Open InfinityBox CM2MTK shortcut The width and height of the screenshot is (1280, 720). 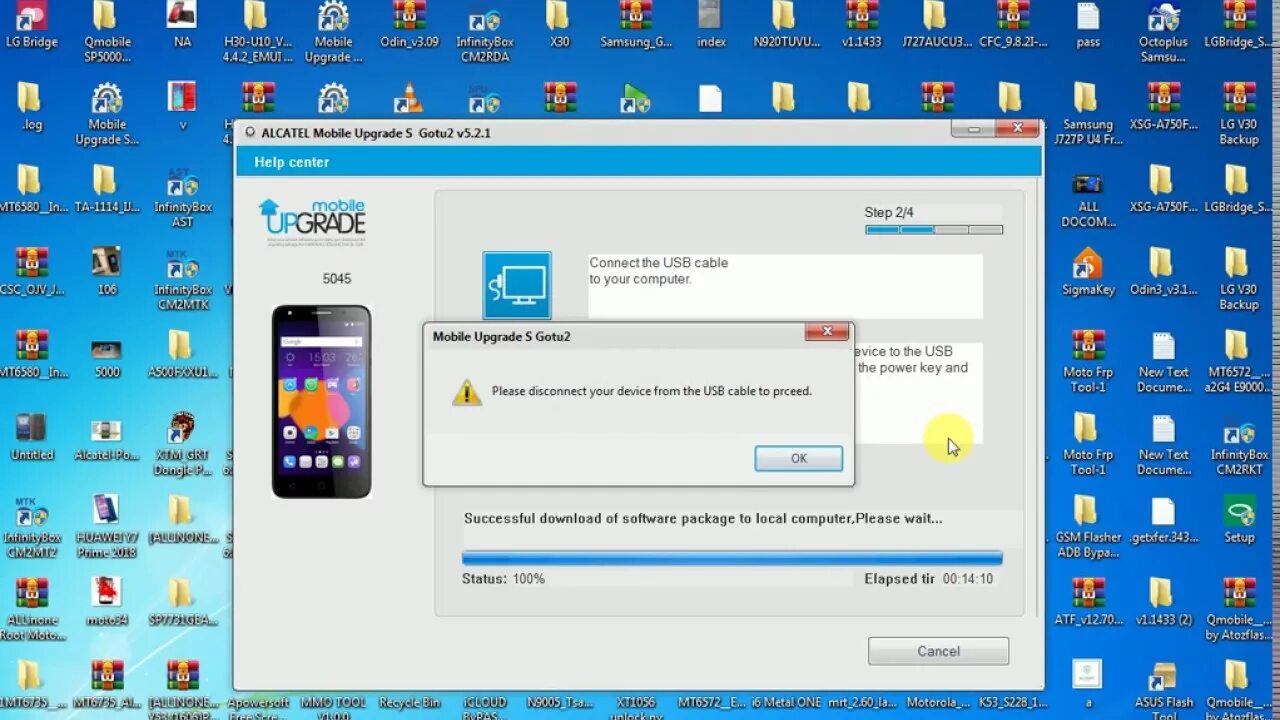click(x=182, y=280)
